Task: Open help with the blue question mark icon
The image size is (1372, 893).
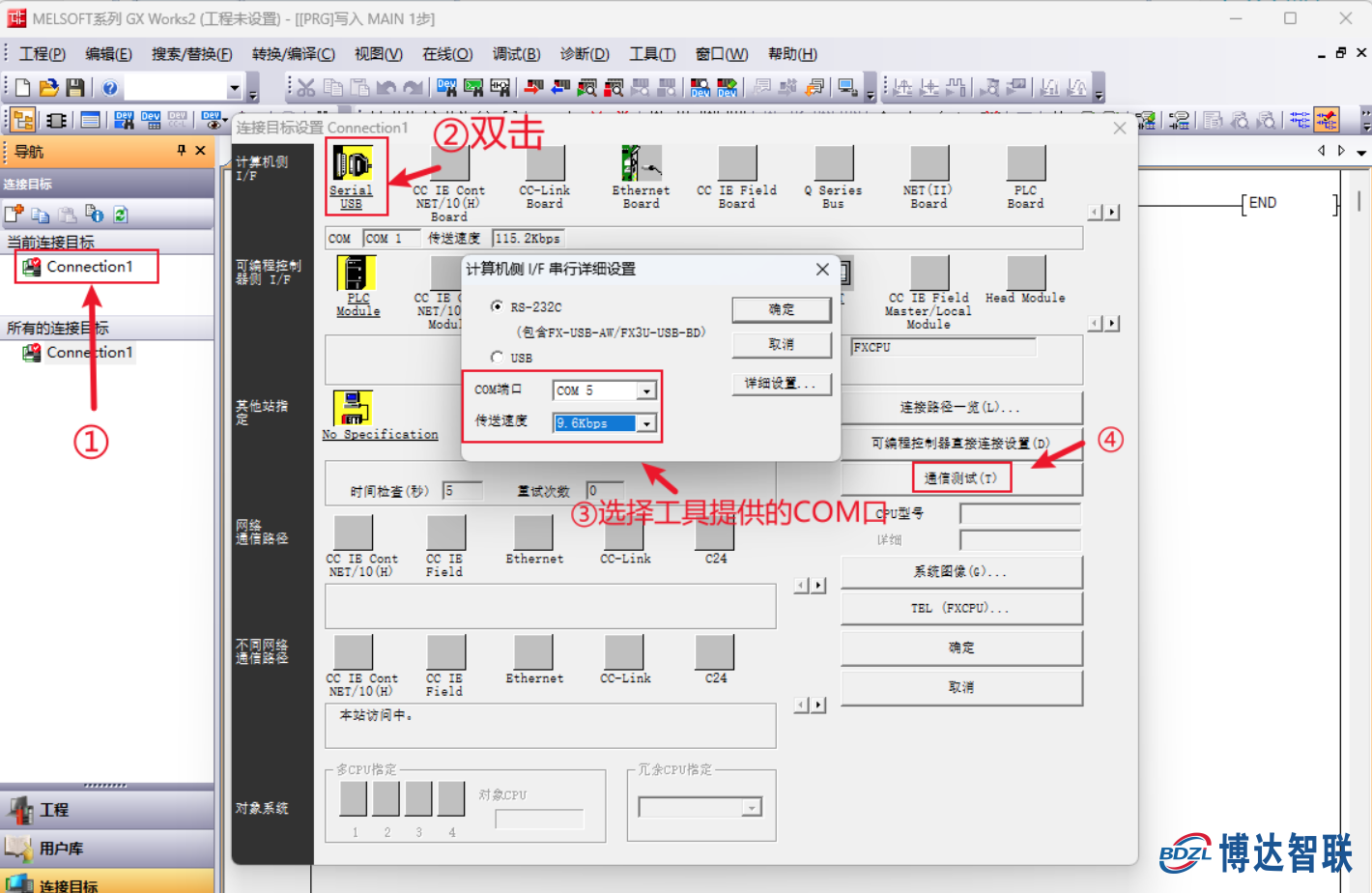Action: 110,88
